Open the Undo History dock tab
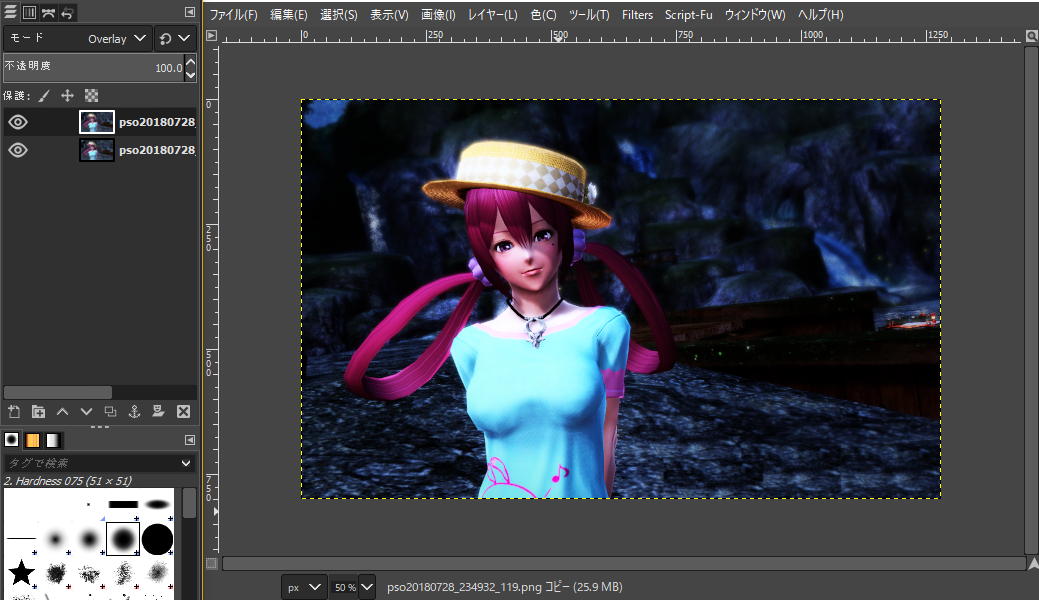This screenshot has height=600, width=1039. pyautogui.click(x=67, y=12)
